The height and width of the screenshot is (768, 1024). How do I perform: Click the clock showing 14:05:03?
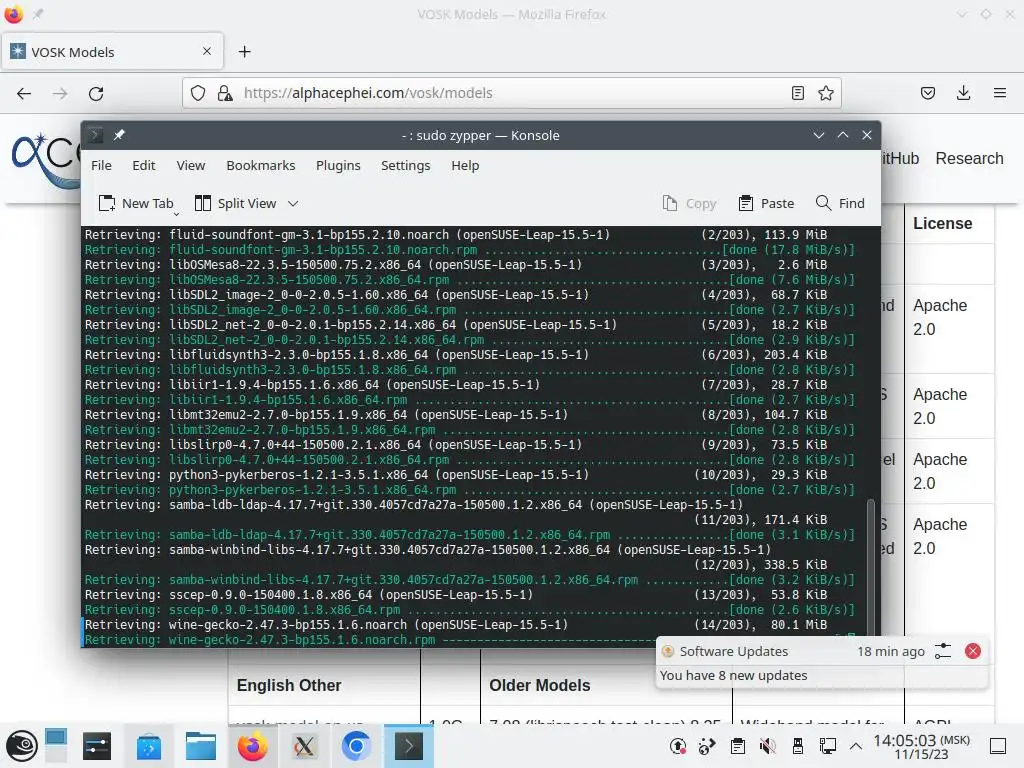(921, 746)
